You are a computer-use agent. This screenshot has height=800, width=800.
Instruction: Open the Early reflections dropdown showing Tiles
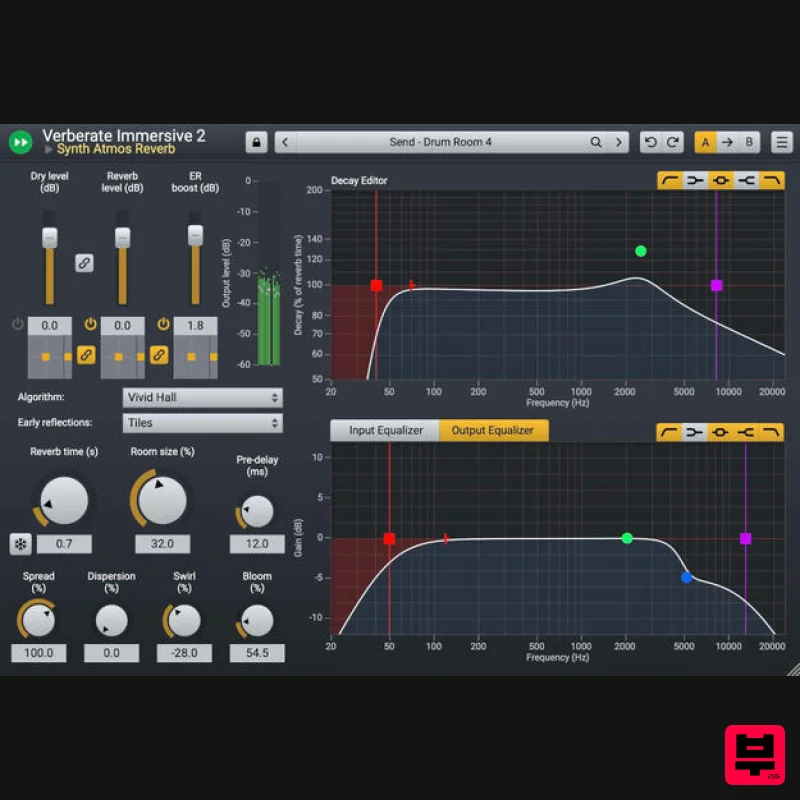[202, 423]
